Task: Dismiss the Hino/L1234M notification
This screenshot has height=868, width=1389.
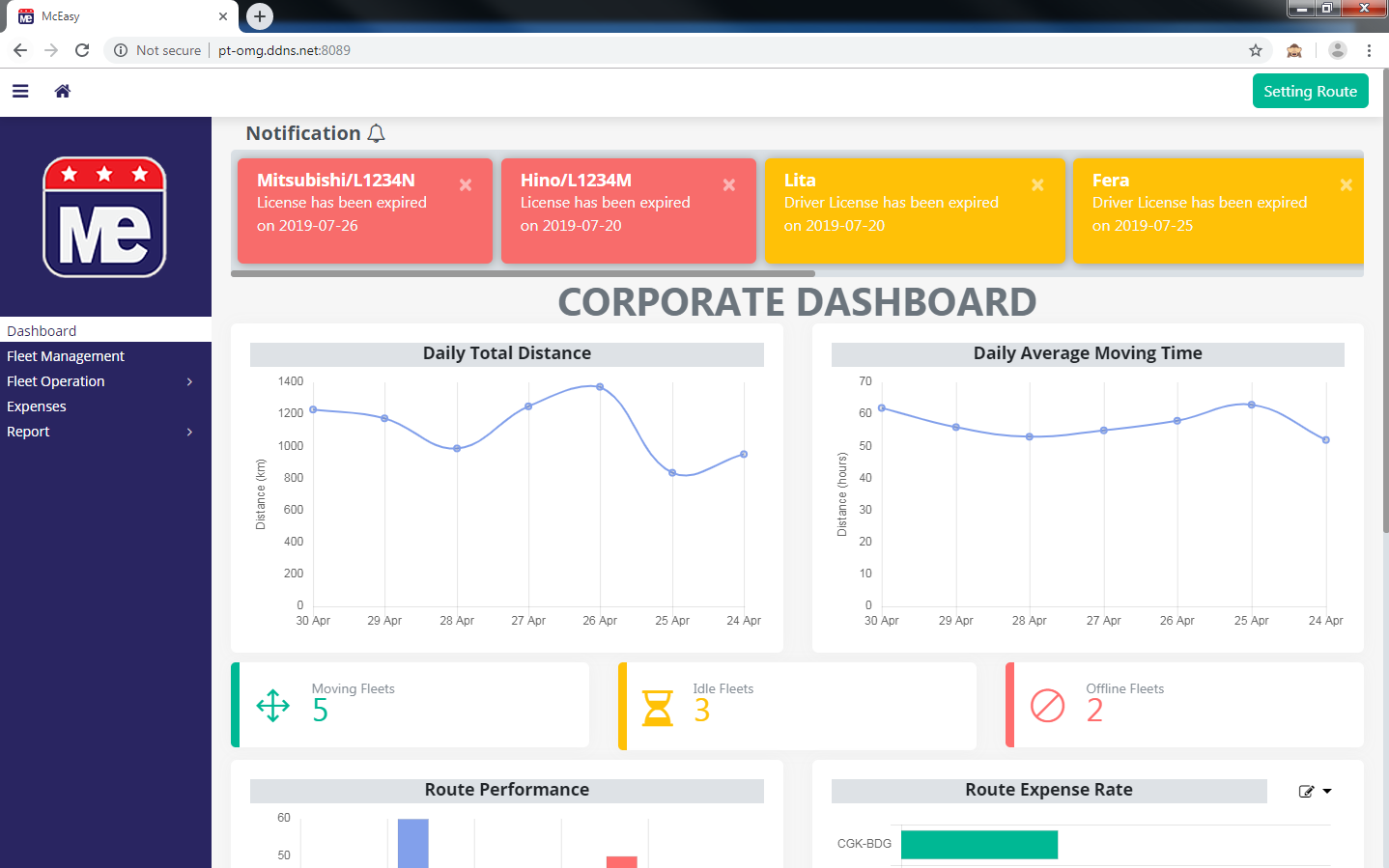Action: click(x=729, y=184)
